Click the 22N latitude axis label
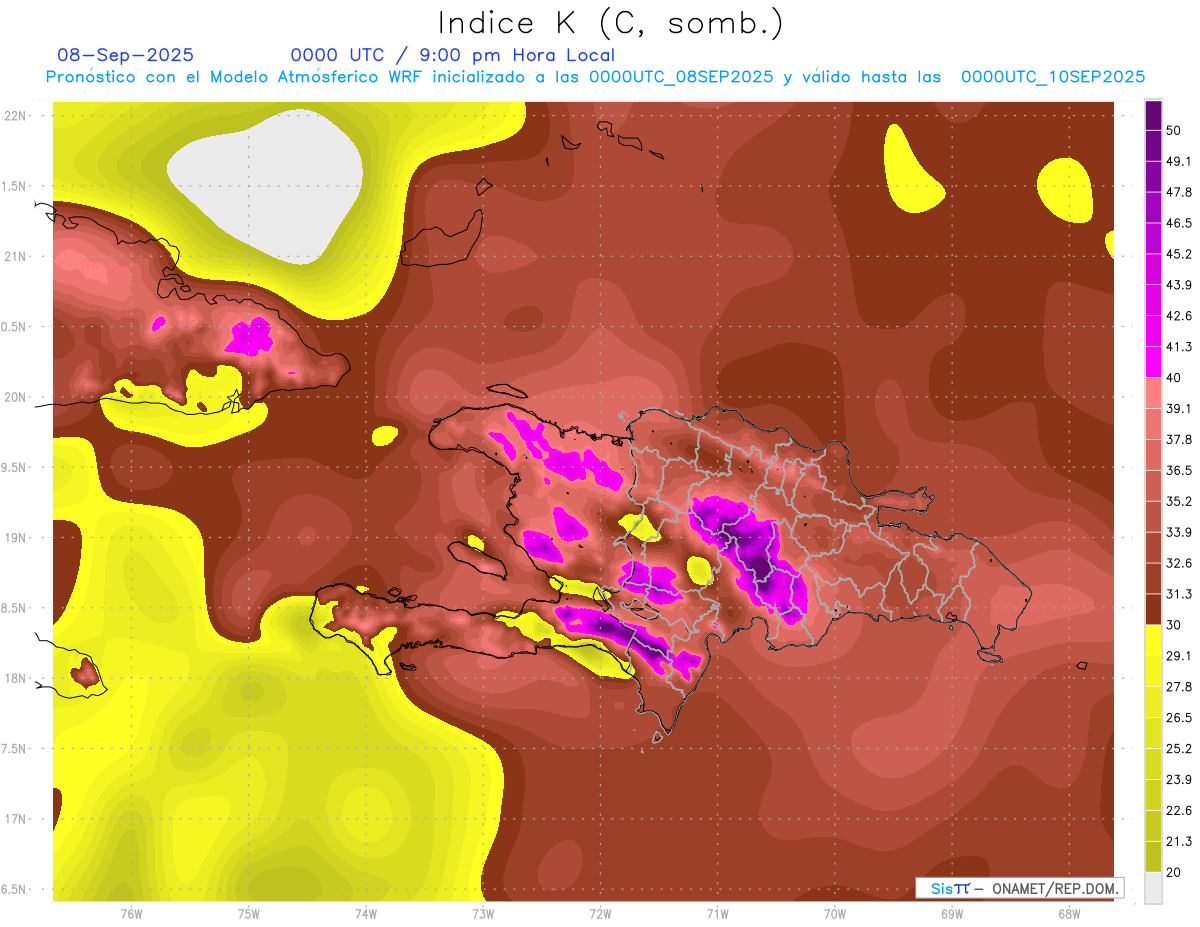This screenshot has height=927, width=1200. click(16, 115)
